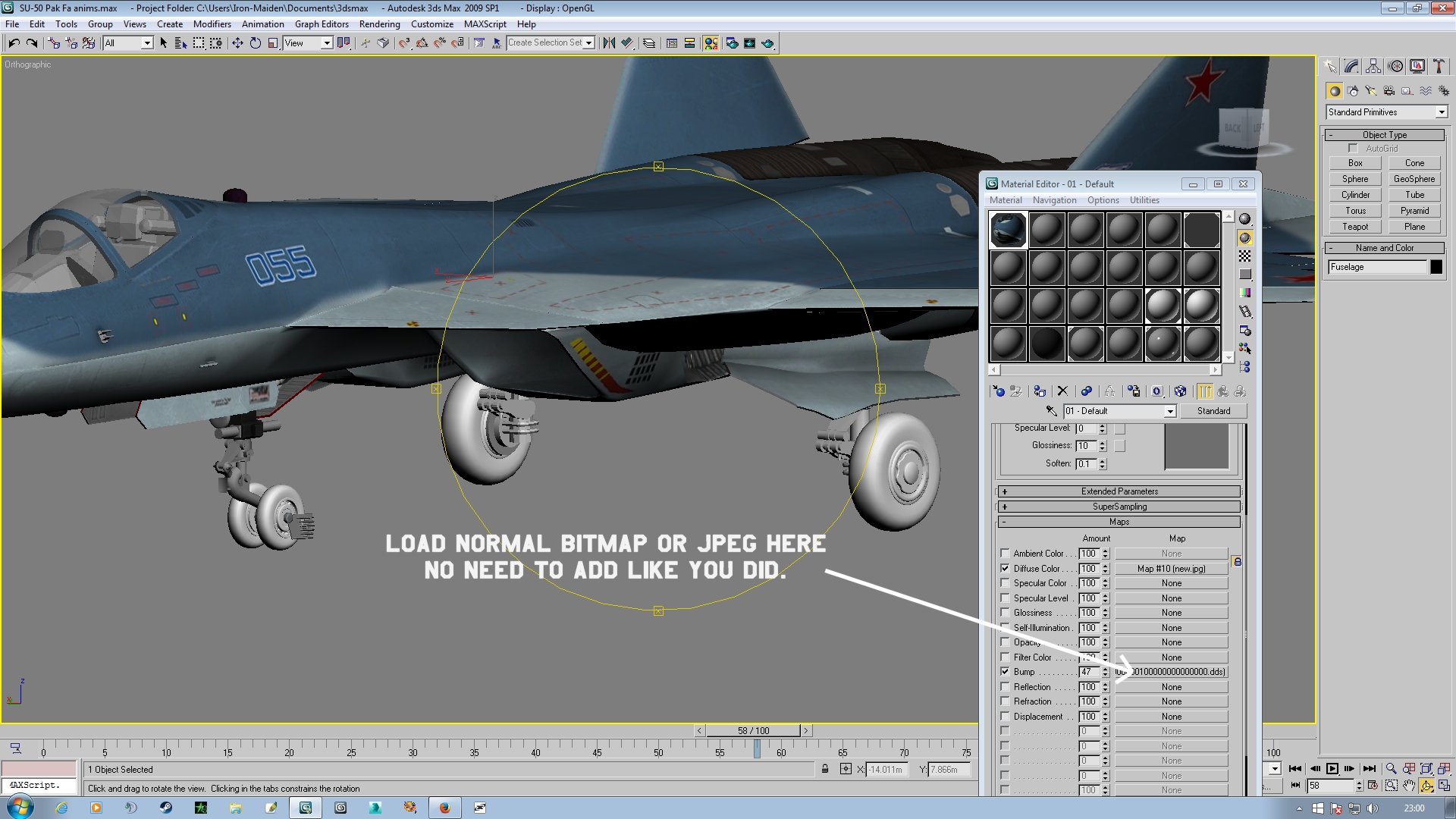Viewport: 1456px width, 819px height.
Task: Click Pick Material from Object eyedropper
Action: pos(1051,411)
